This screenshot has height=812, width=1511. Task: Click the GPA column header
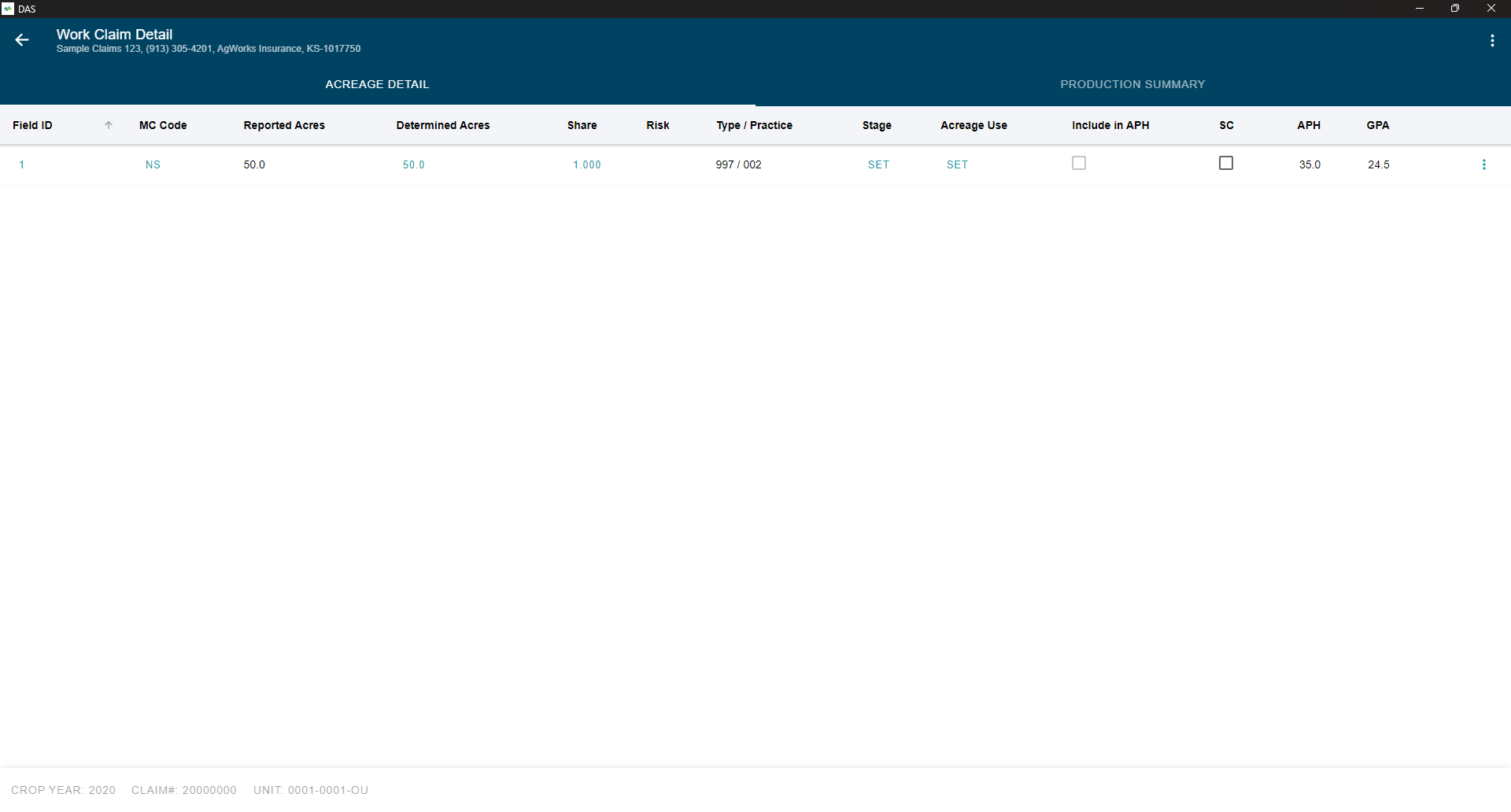tap(1378, 125)
